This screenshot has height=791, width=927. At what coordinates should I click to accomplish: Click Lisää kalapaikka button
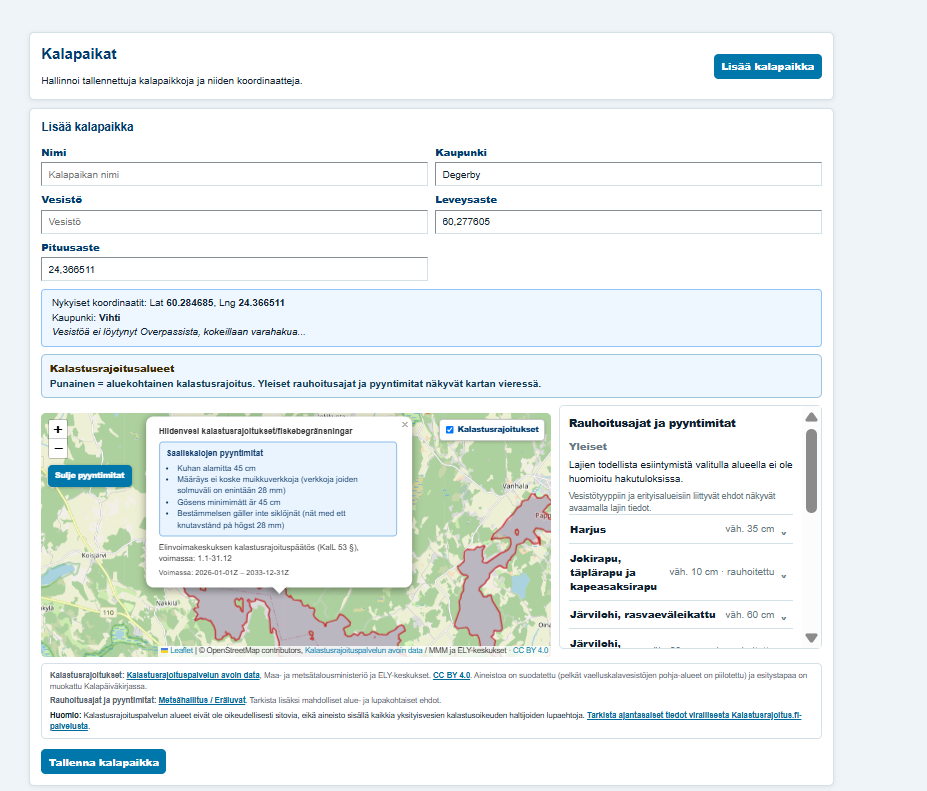click(x=767, y=66)
